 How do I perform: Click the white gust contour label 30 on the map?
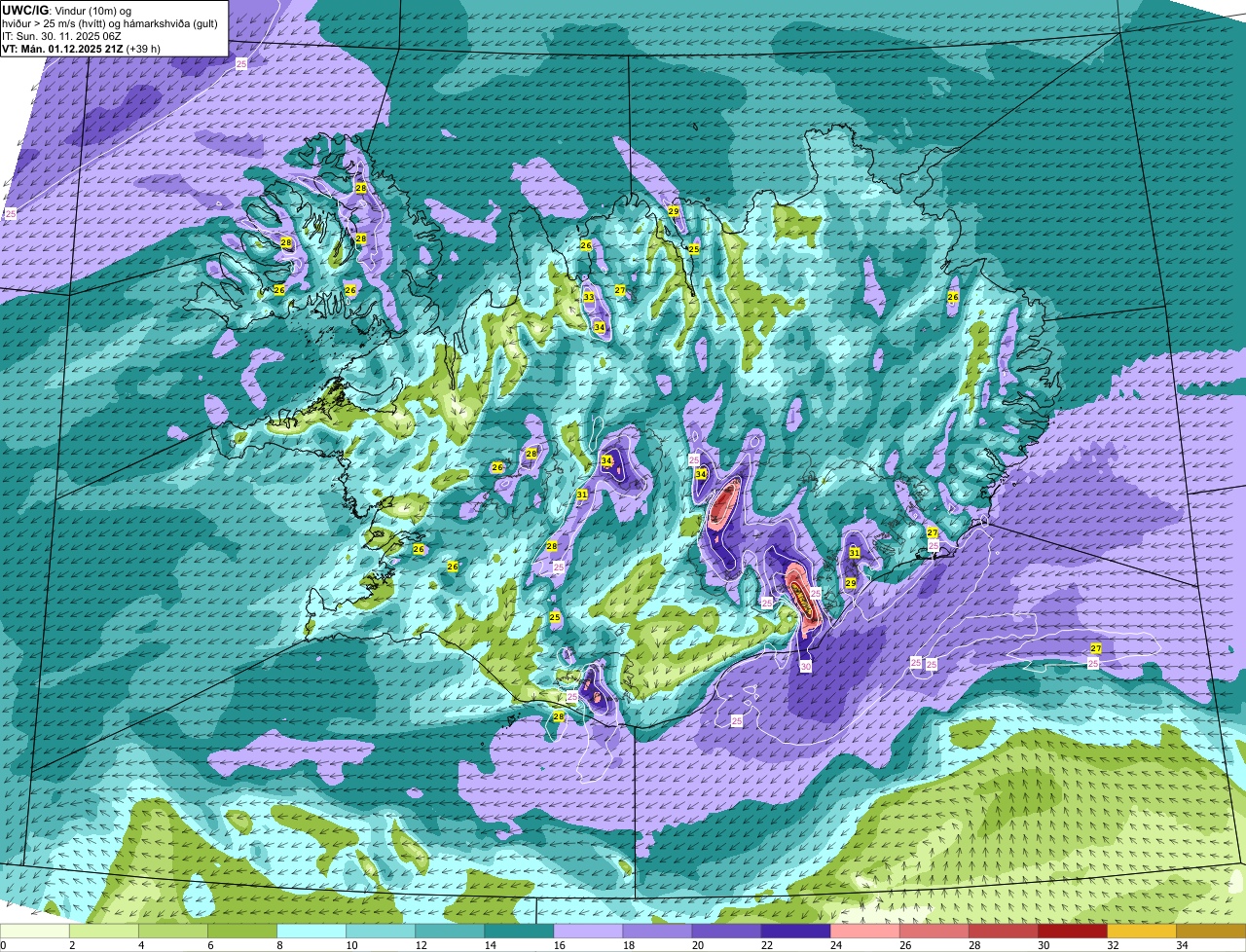coord(806,667)
